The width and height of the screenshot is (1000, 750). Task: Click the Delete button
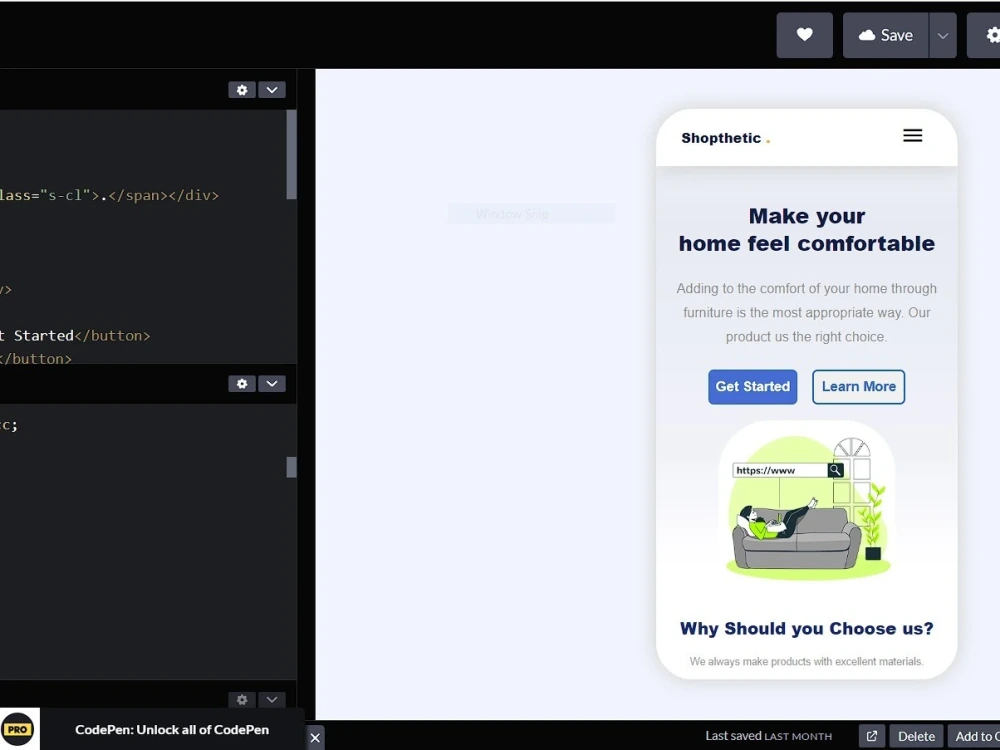pos(916,736)
